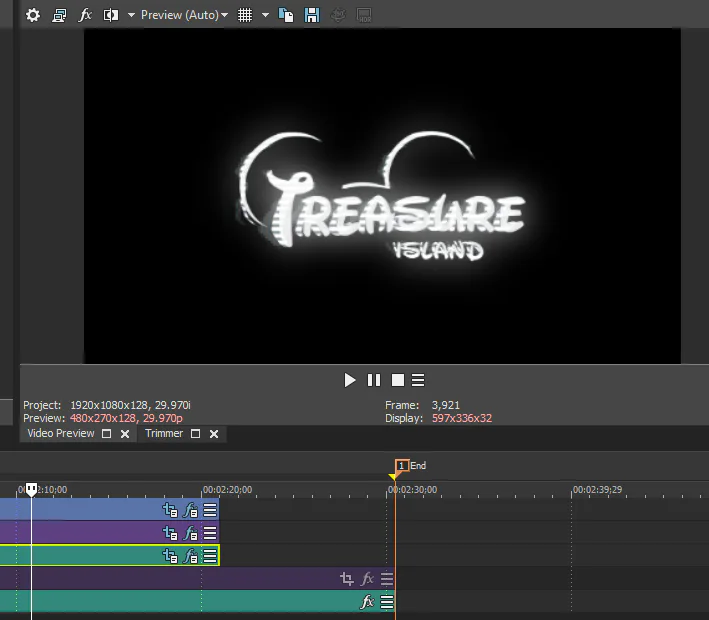Click the Treasure Island preview image

pyautogui.click(x=382, y=196)
